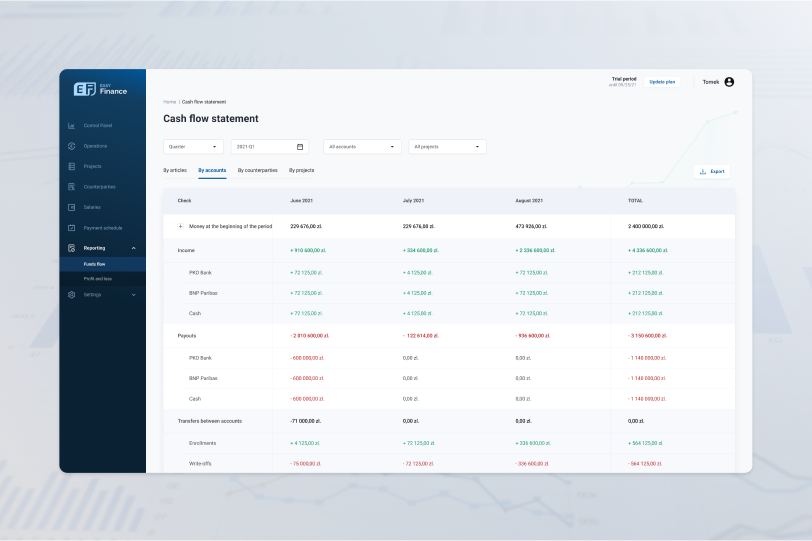
Task: Click the Projects list icon in sidebar
Action: click(71, 166)
